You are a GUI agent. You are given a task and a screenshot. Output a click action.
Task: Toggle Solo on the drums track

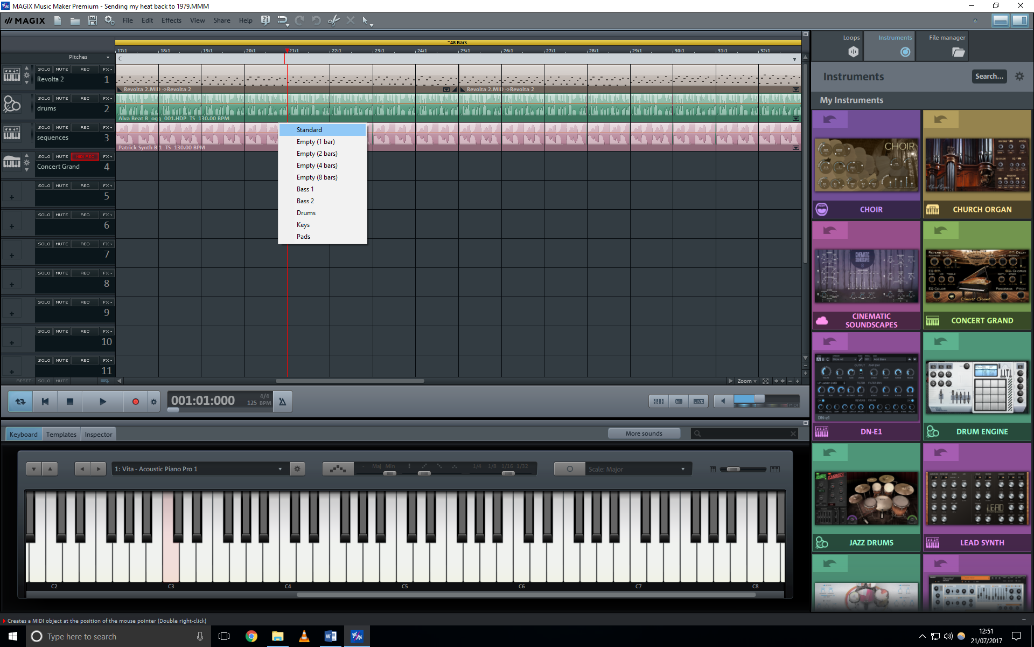[43, 99]
